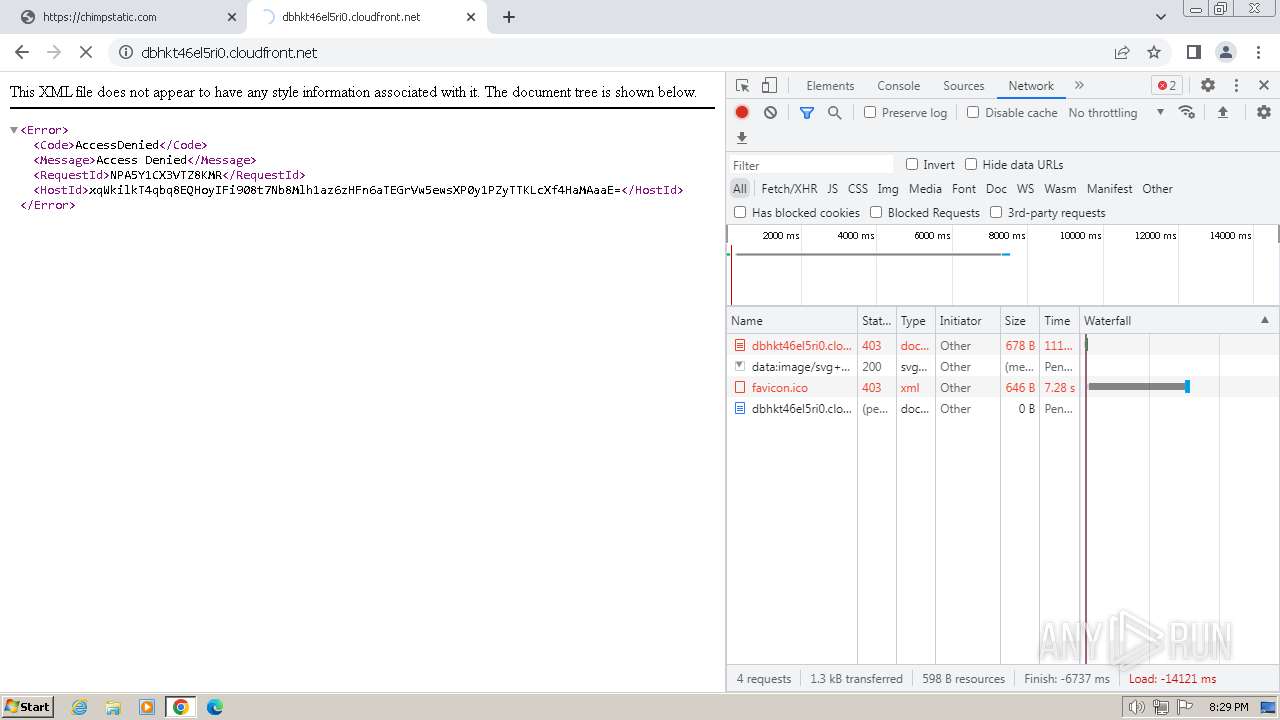The image size is (1280, 720).
Task: Open volume control in system tray
Action: click(1136, 707)
